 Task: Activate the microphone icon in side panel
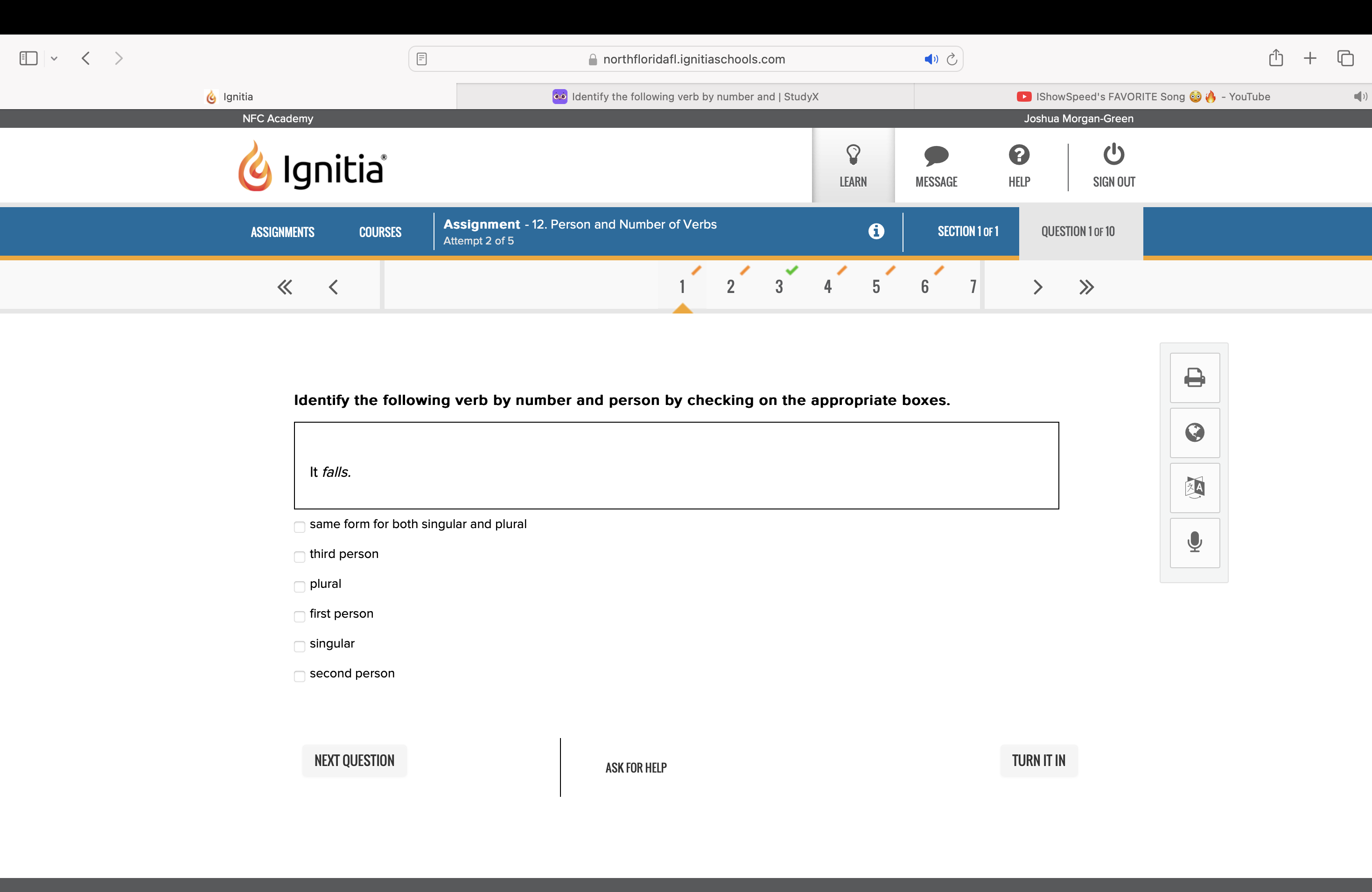point(1195,542)
